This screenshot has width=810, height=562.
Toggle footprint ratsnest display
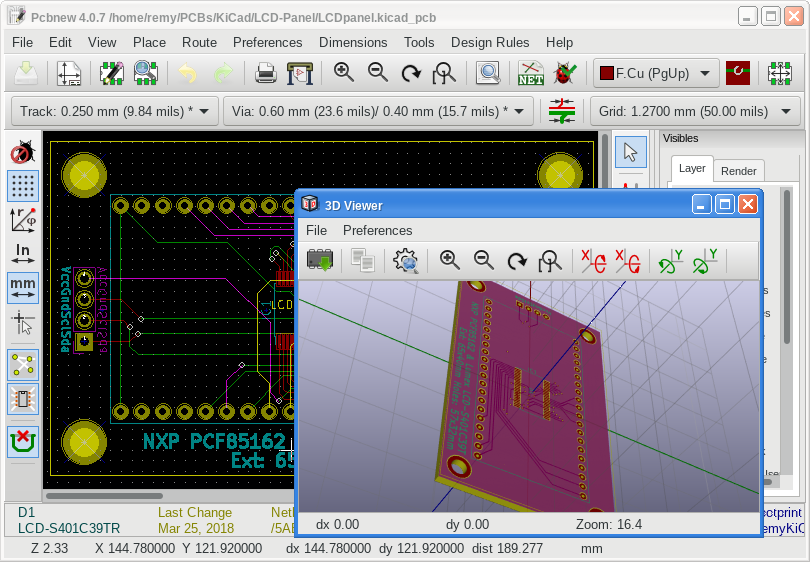point(23,399)
